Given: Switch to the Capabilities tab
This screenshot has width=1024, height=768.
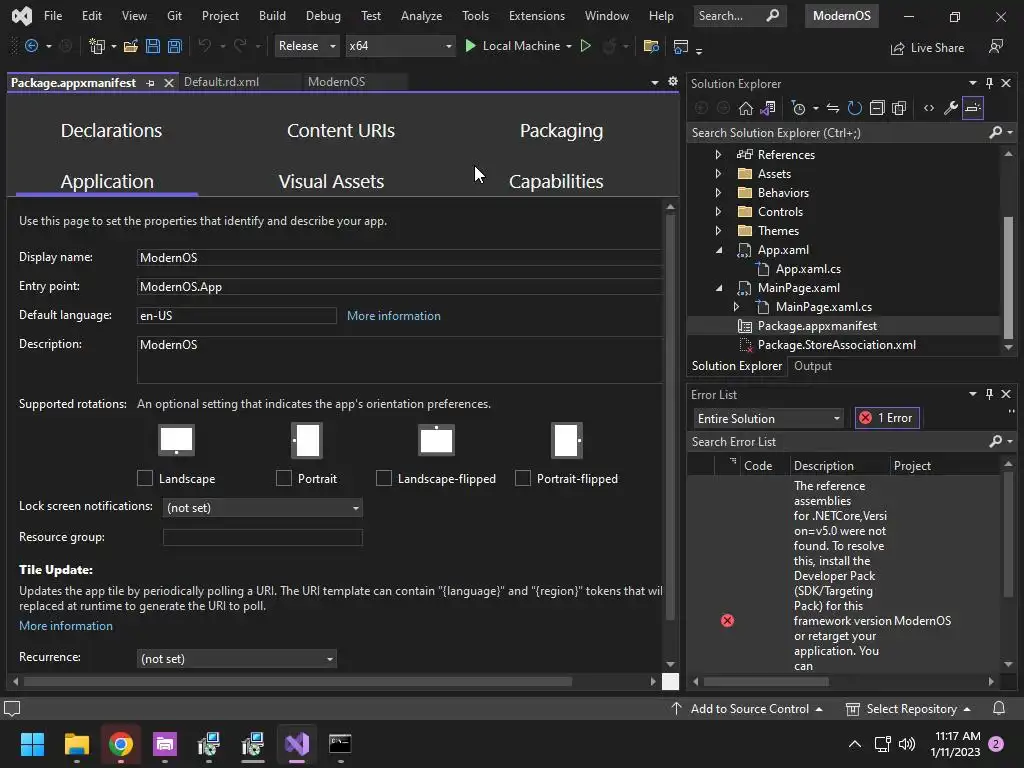Looking at the screenshot, I should [x=556, y=182].
